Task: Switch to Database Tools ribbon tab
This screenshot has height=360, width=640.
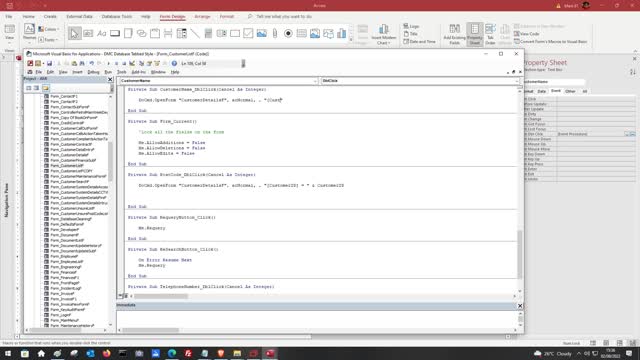Action: [117, 17]
